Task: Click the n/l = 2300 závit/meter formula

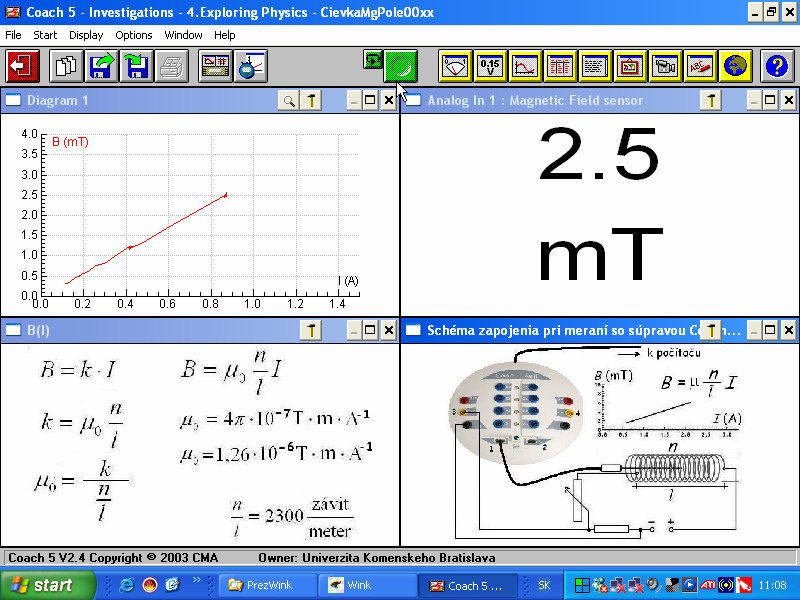Action: 292,518
